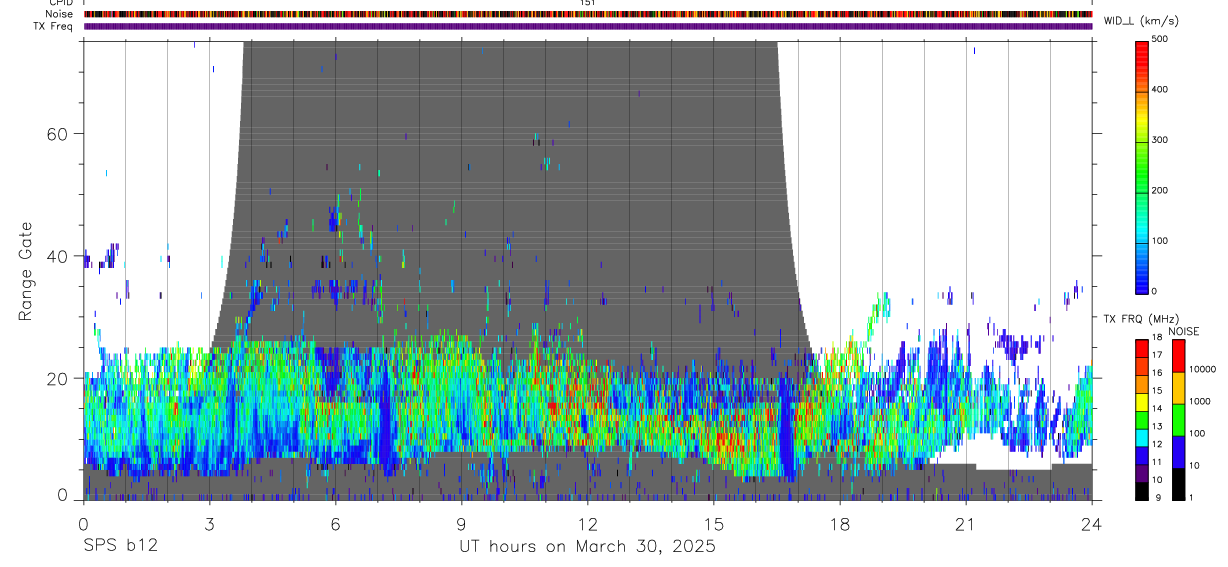Click the black swatch of the TX FRQ legend
The width and height of the screenshot is (1228, 567).
click(x=1142, y=489)
